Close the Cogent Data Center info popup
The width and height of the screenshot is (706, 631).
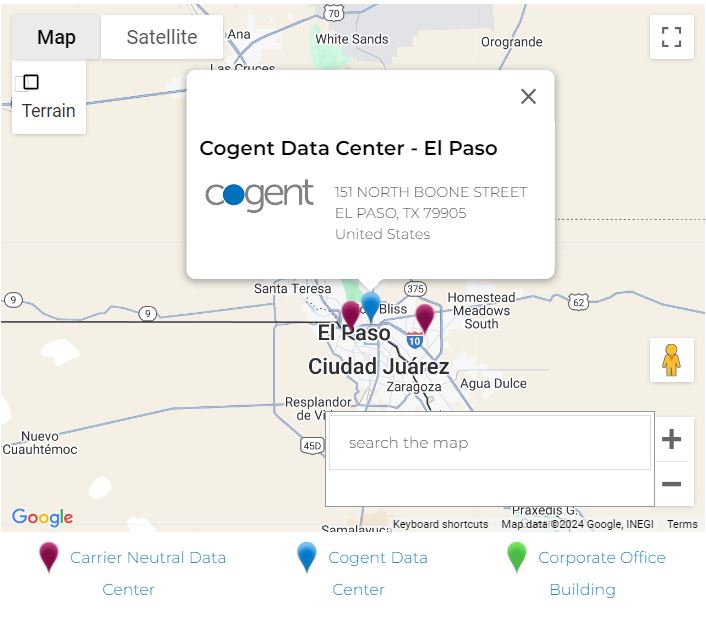point(528,96)
